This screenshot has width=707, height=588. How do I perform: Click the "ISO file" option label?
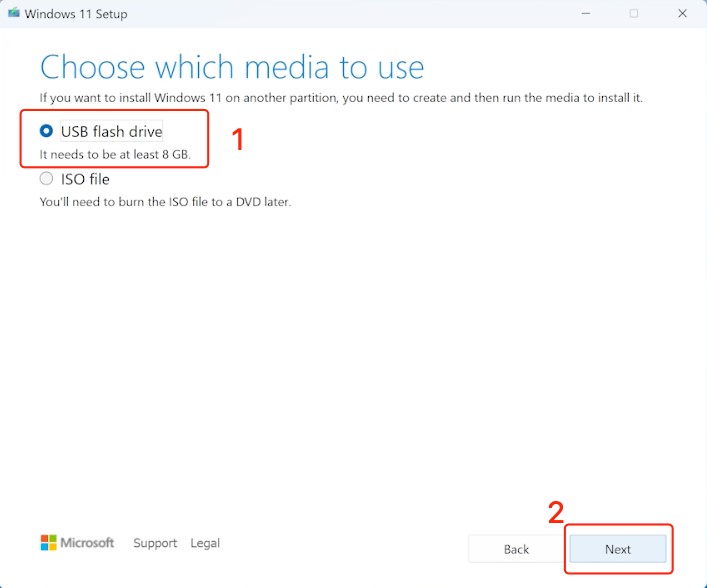pyautogui.click(x=85, y=179)
